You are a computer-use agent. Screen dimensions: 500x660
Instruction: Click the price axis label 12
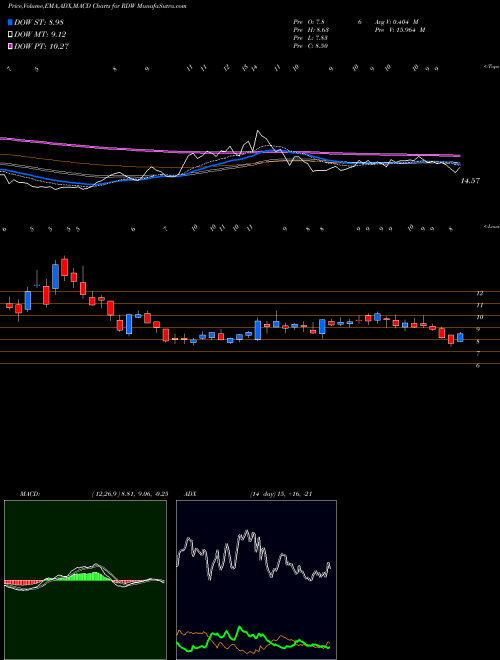pyautogui.click(x=479, y=293)
